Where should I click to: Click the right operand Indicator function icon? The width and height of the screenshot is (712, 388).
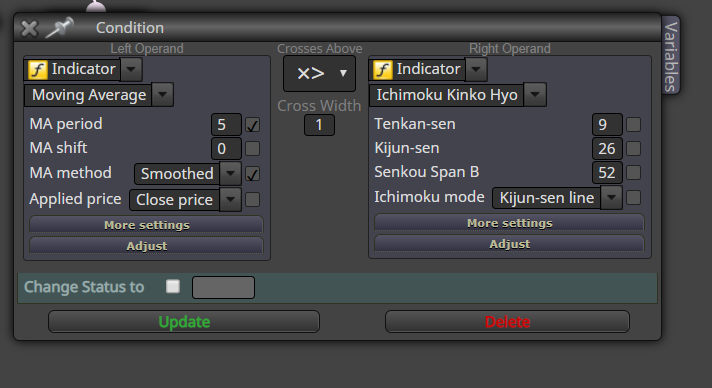tap(383, 70)
